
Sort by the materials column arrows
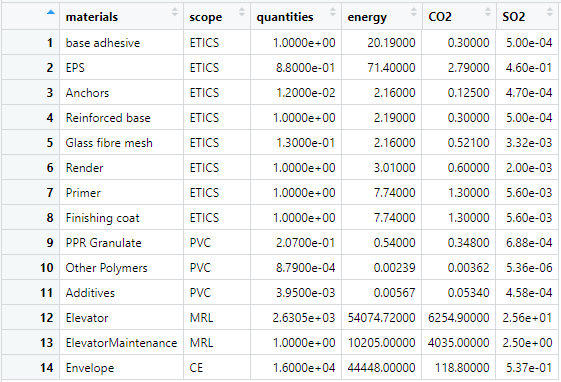click(175, 12)
